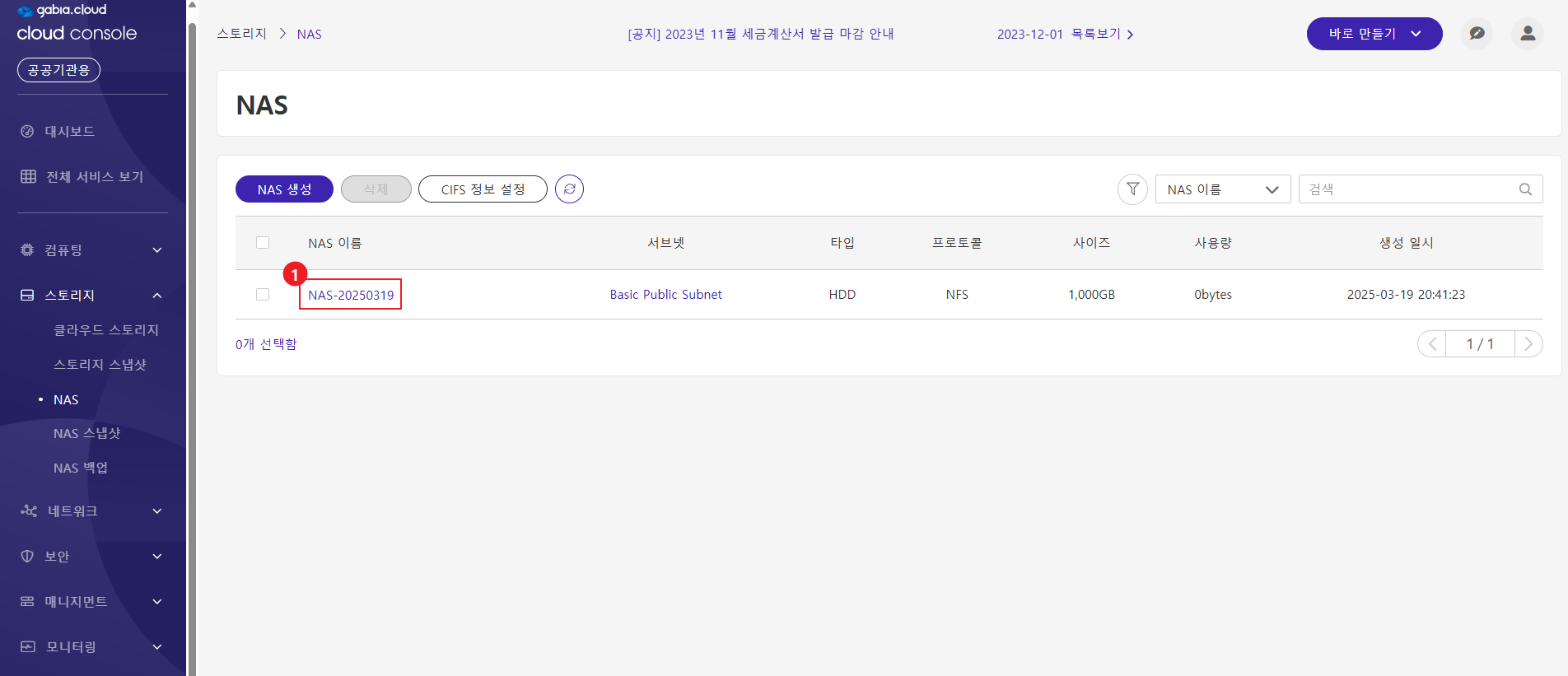This screenshot has width=1568, height=676.
Task: Expand the 컴퓨팅 sidebar menu
Action: [x=157, y=250]
